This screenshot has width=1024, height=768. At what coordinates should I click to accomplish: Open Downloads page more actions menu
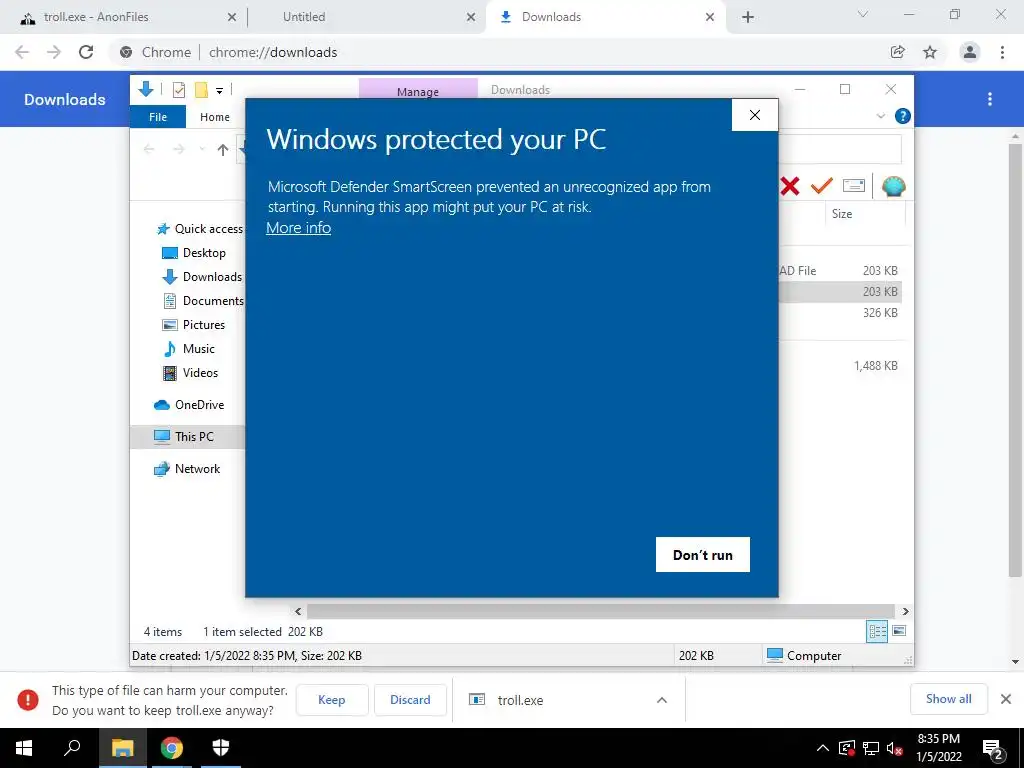[990, 99]
